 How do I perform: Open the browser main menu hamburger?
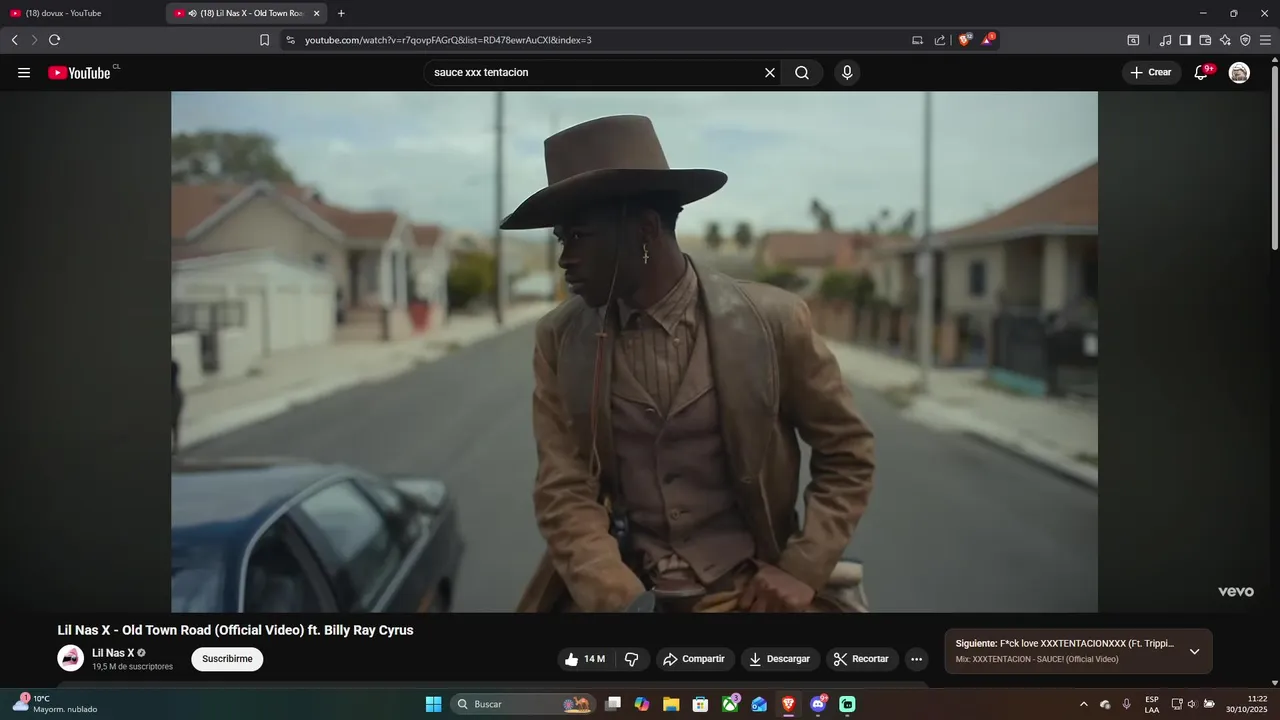click(1266, 40)
